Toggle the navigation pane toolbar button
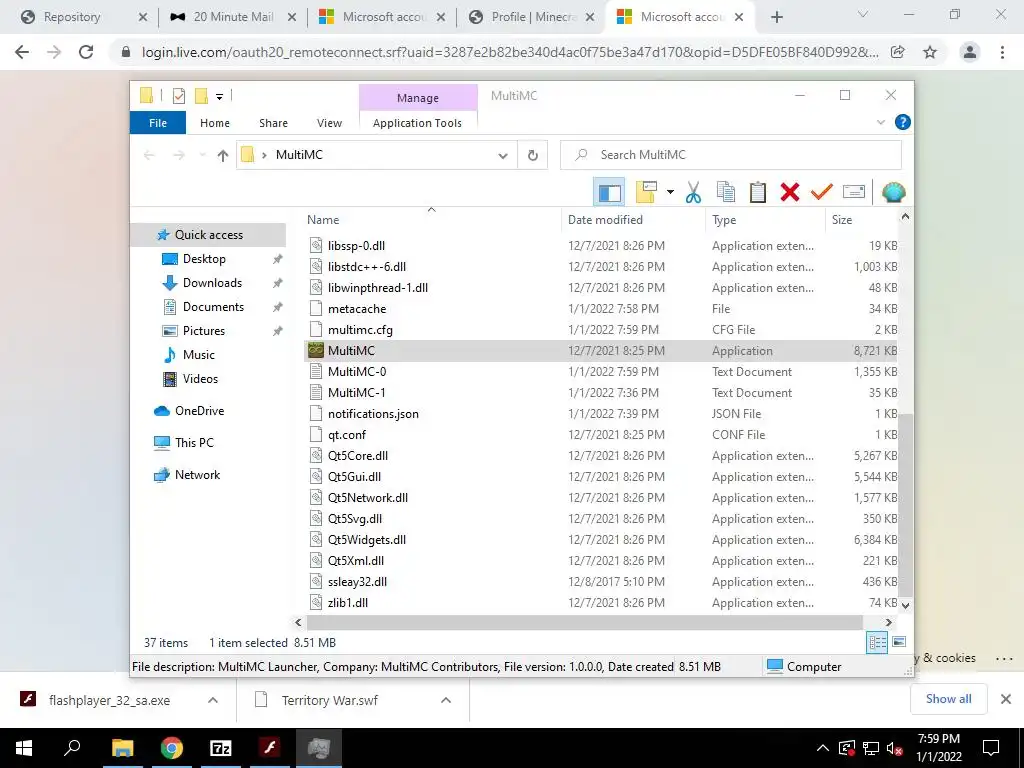The width and height of the screenshot is (1024, 768). pyautogui.click(x=609, y=192)
